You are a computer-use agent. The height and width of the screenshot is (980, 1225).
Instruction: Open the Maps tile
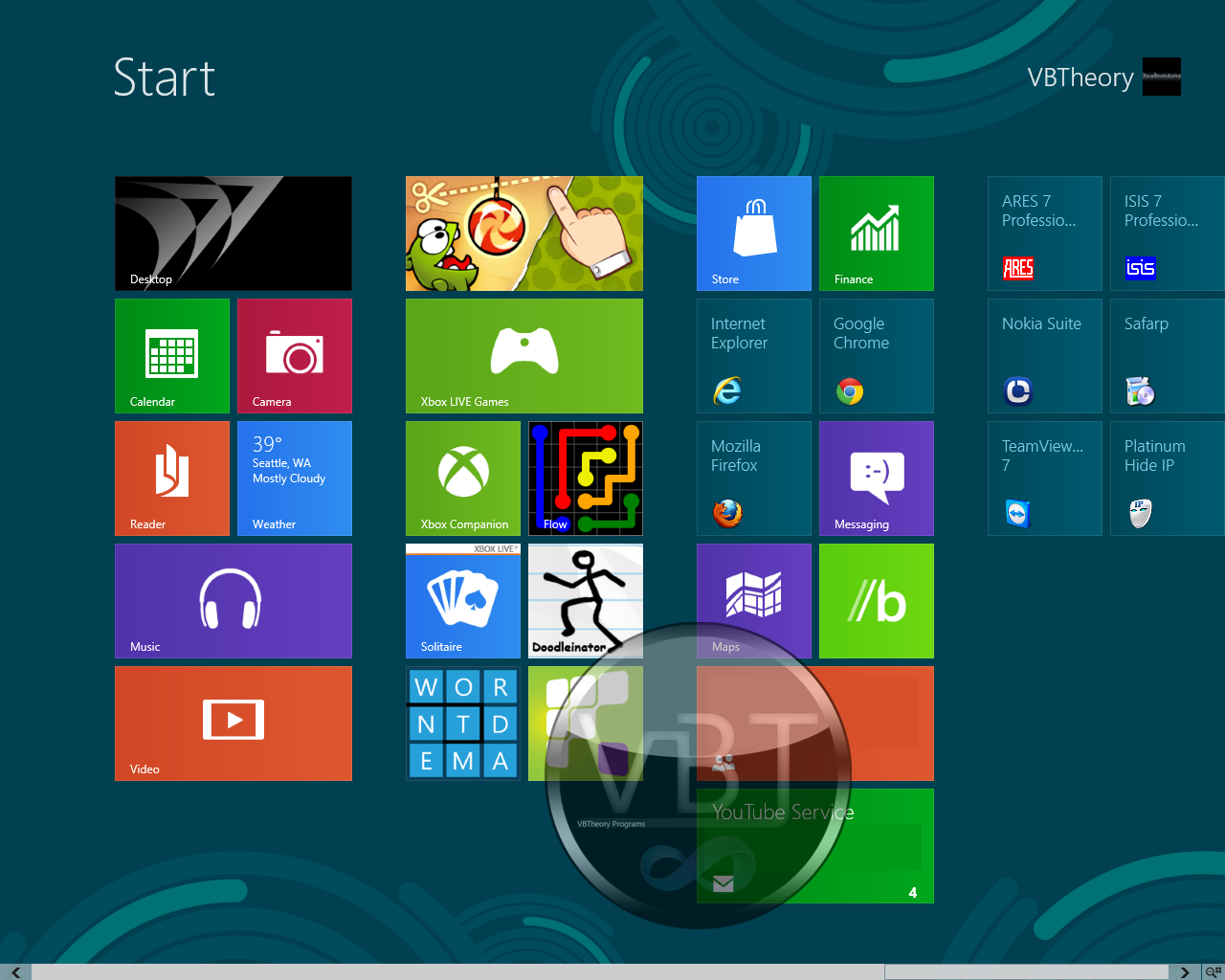point(754,601)
